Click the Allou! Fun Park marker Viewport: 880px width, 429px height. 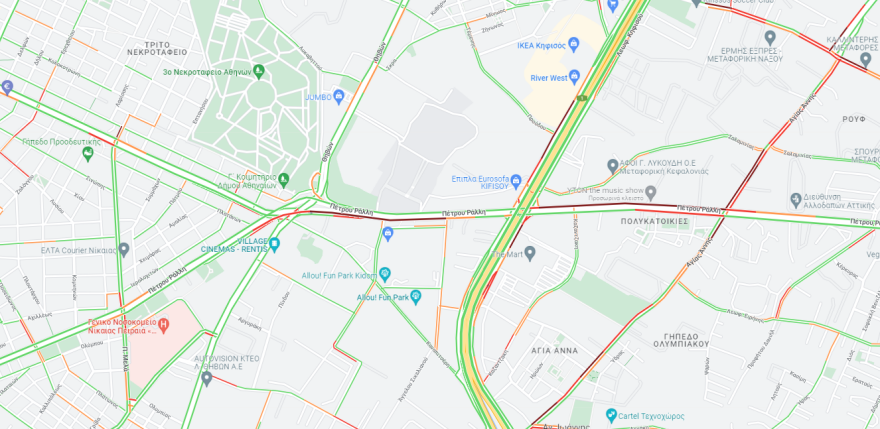(x=416, y=296)
